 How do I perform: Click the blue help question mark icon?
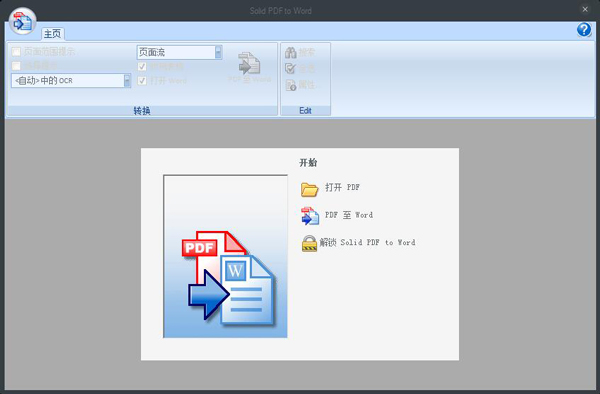[x=584, y=29]
